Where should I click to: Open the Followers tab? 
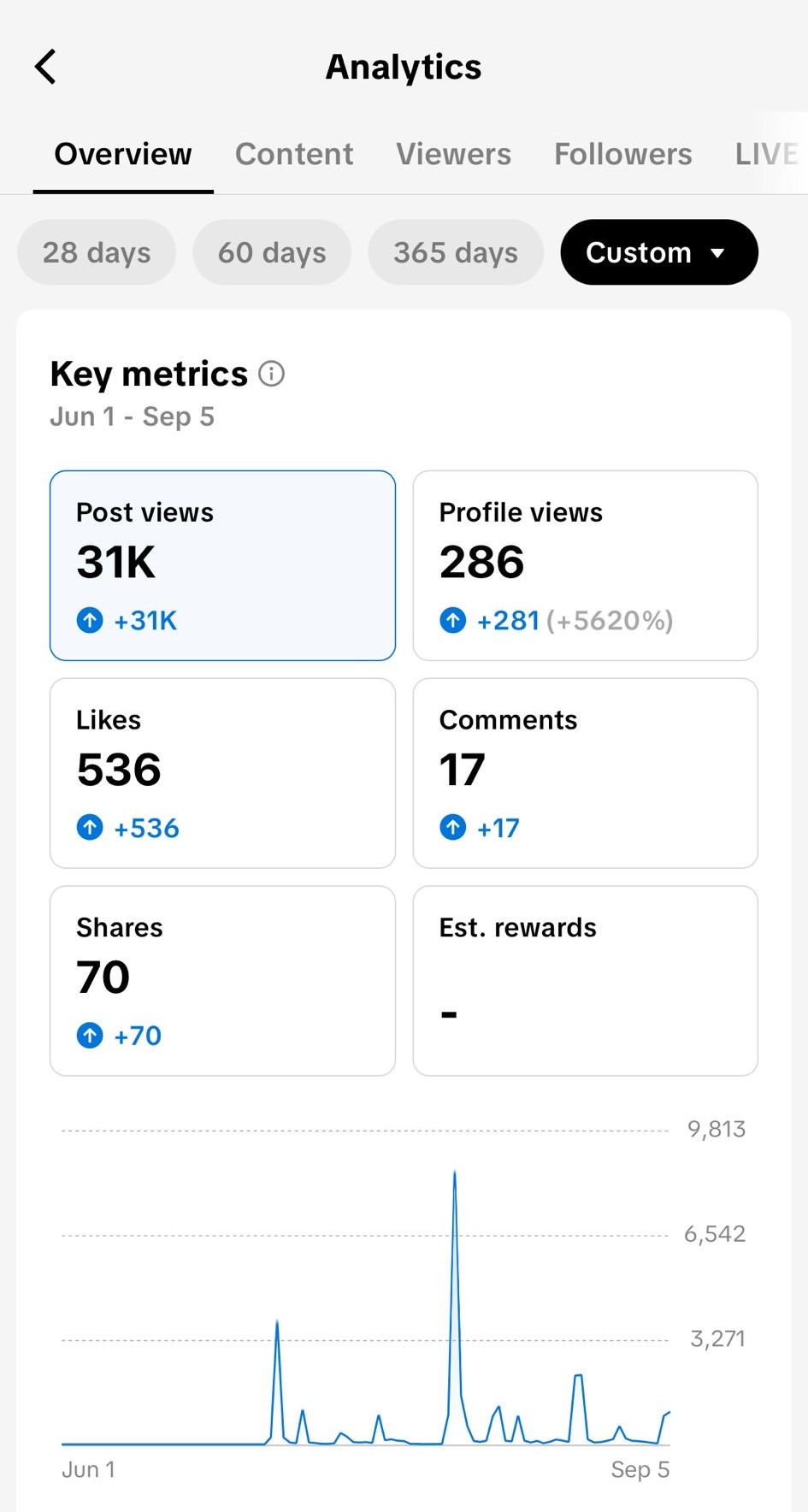(x=622, y=155)
